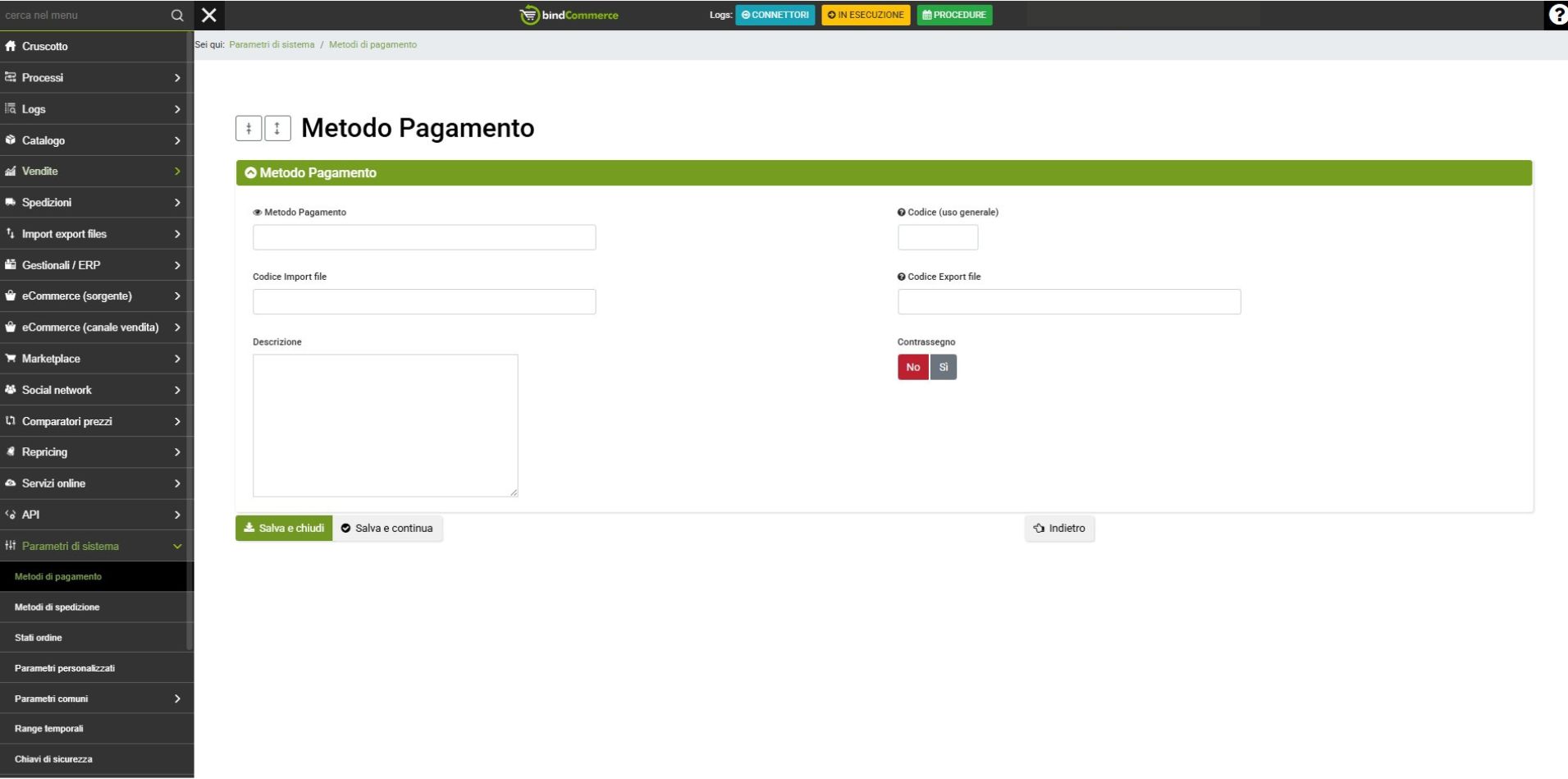Click the Descrizione text area
This screenshot has height=779, width=1568.
385,425
